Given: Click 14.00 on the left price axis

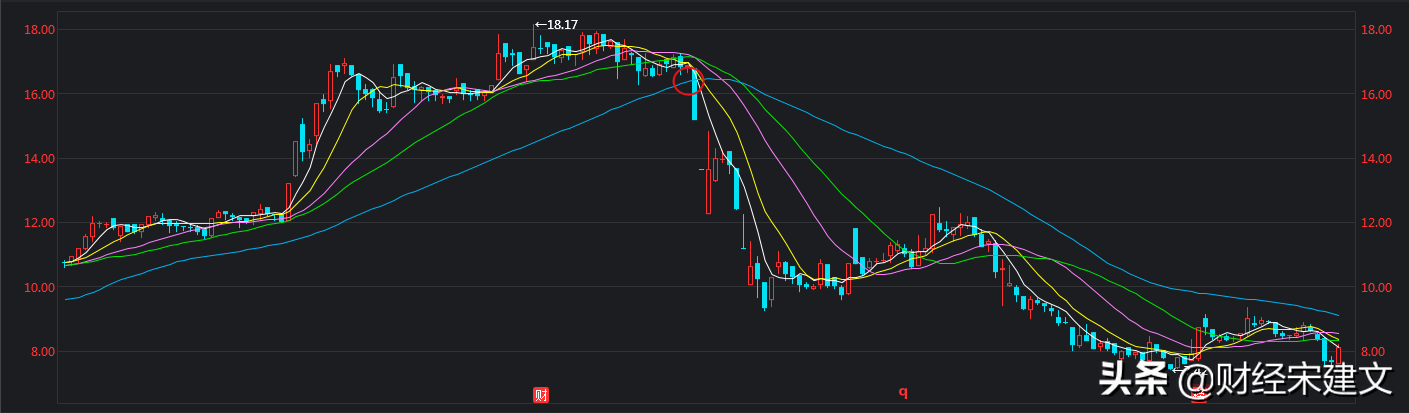Looking at the screenshot, I should (x=39, y=159).
